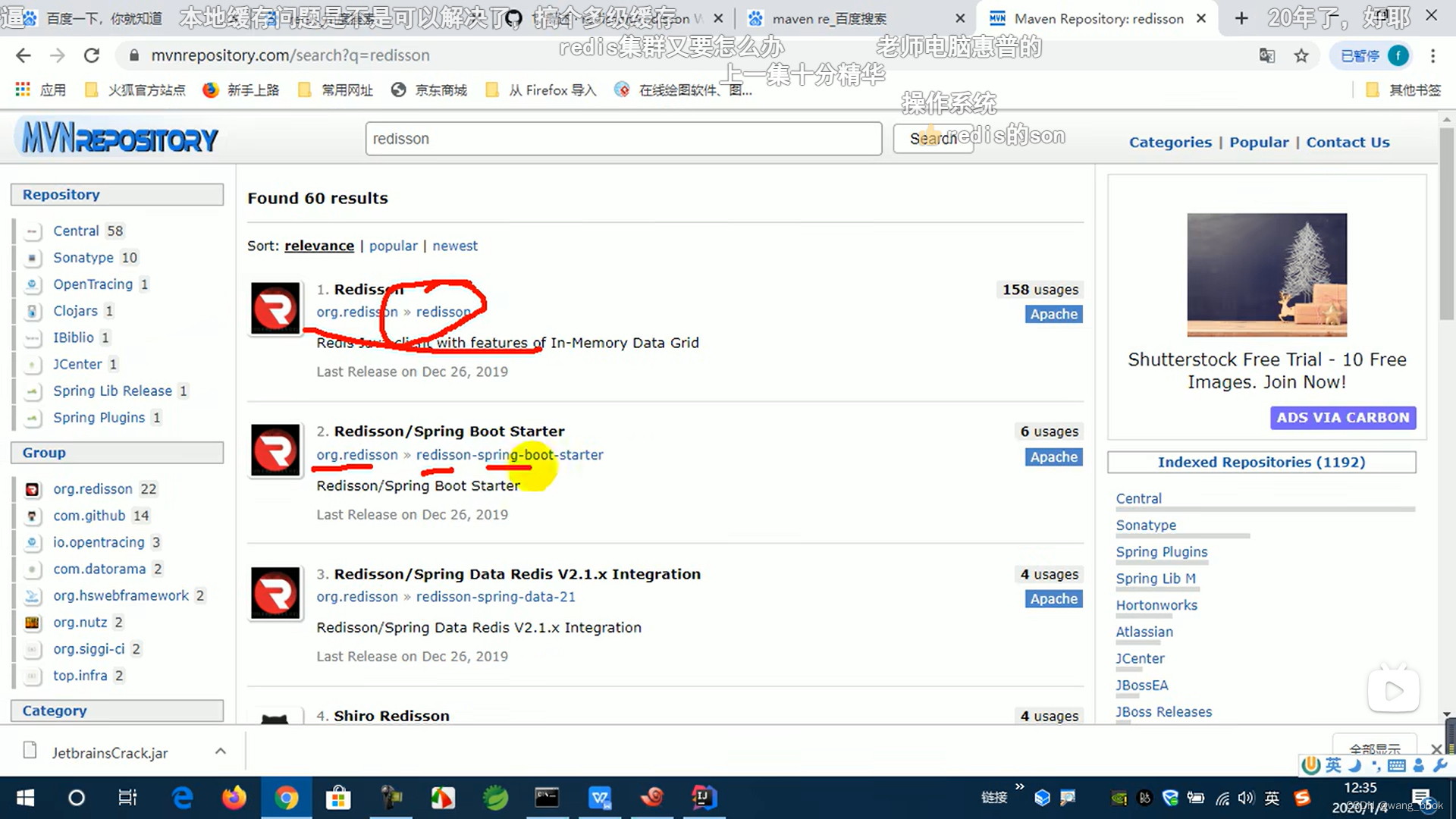Open Hortonworks in Indexed Repositories

click(1156, 605)
